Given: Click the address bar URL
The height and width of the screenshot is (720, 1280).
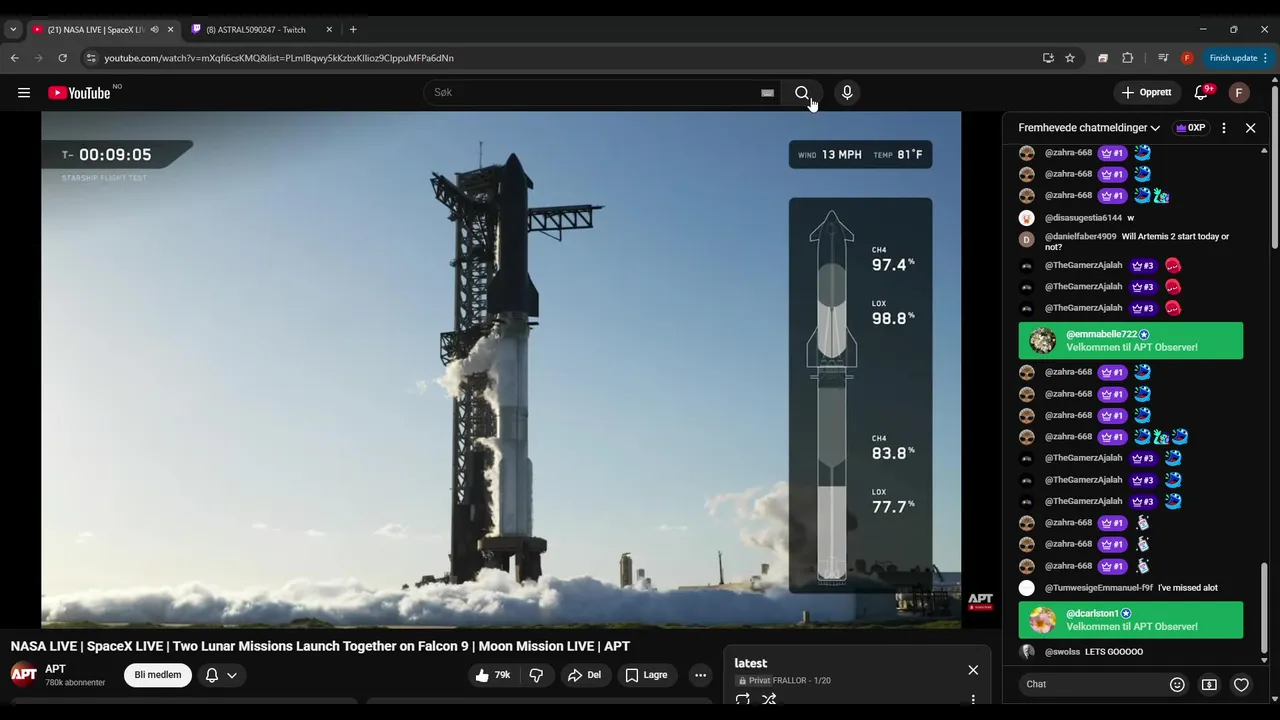Looking at the screenshot, I should tap(279, 58).
